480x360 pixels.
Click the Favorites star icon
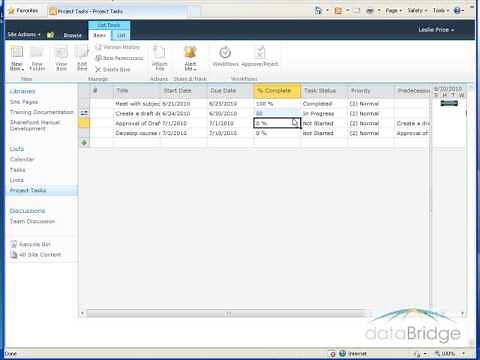coord(11,11)
